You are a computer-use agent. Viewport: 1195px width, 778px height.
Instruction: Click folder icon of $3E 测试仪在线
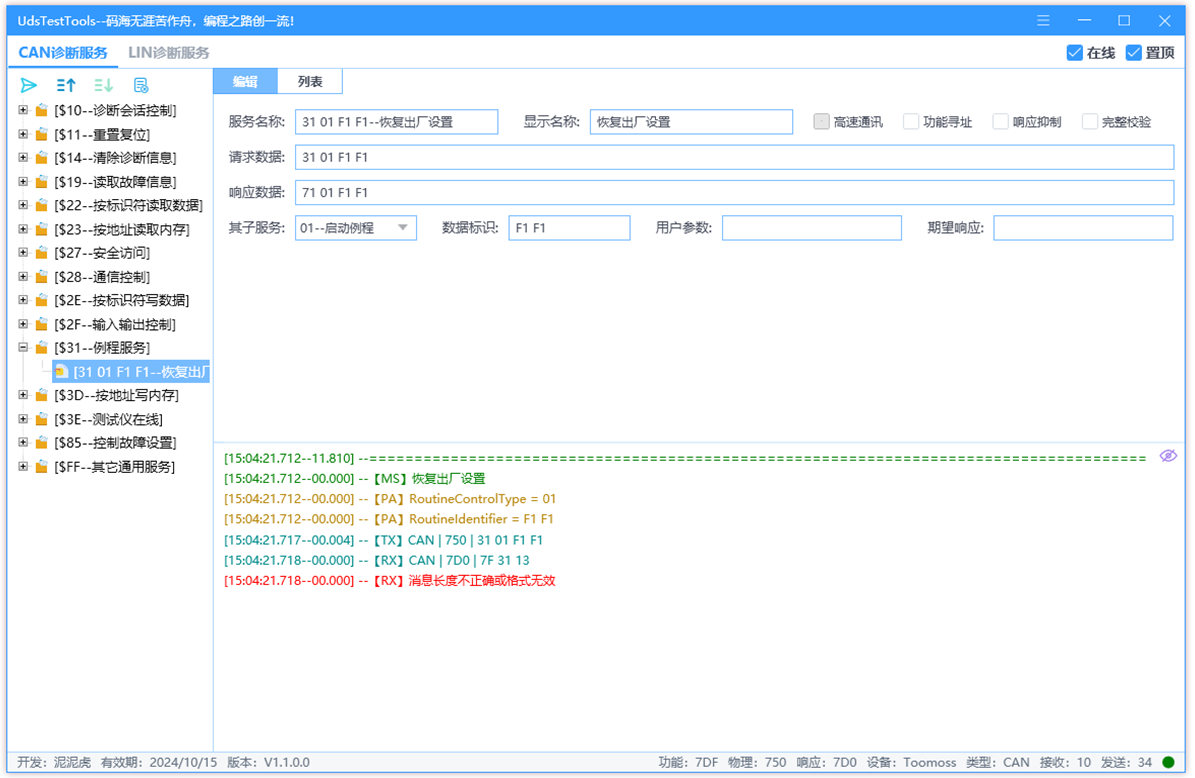coord(42,419)
